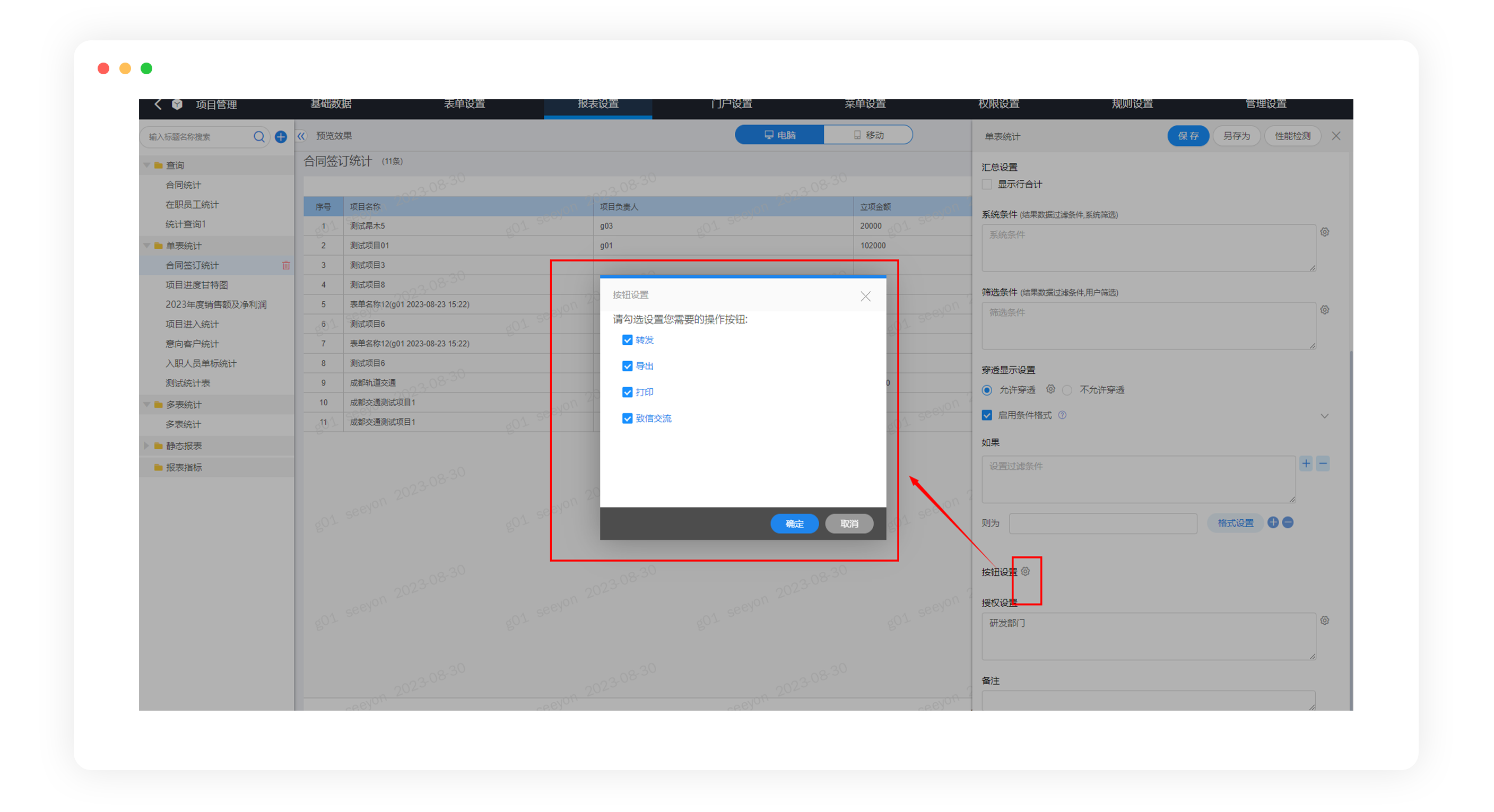Viewport: 1494px width, 812px height.
Task: Click the help icon next to 启用条件格式
Action: tap(1062, 415)
